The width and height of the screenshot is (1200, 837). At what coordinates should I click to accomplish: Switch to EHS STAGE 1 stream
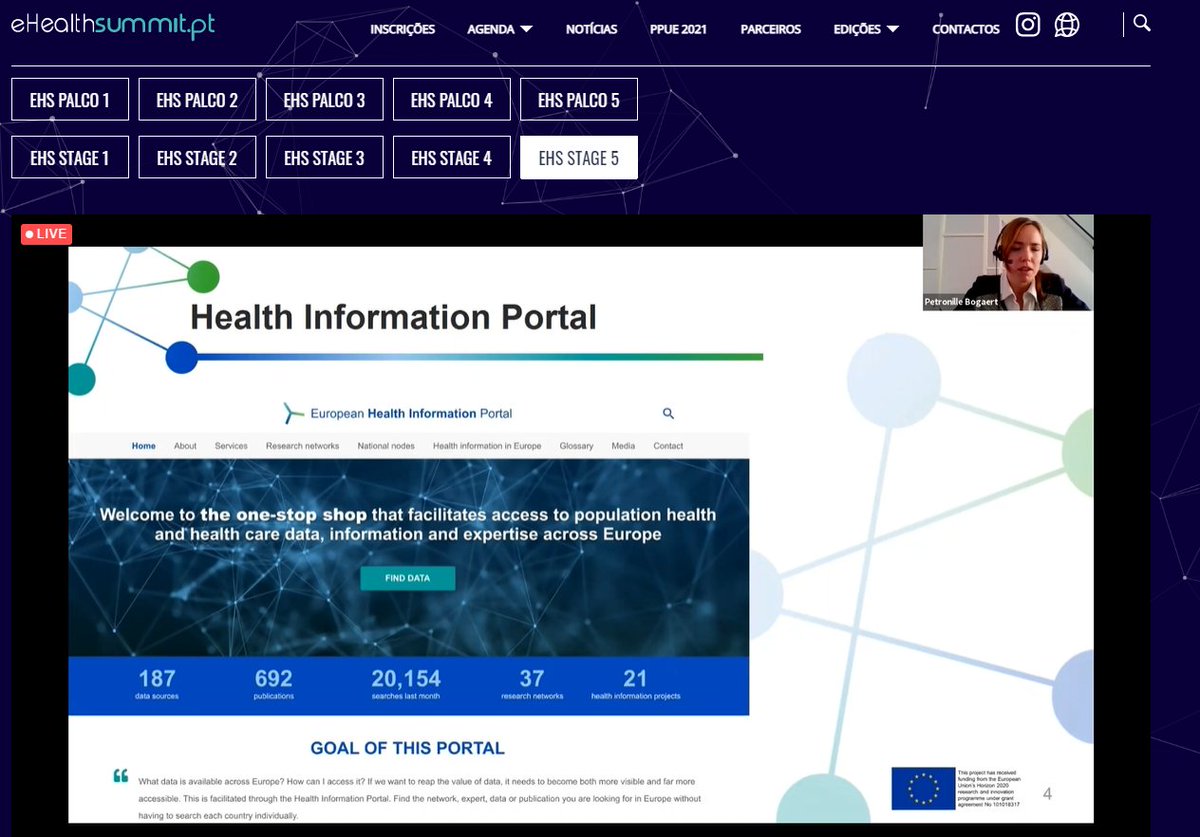(70, 157)
